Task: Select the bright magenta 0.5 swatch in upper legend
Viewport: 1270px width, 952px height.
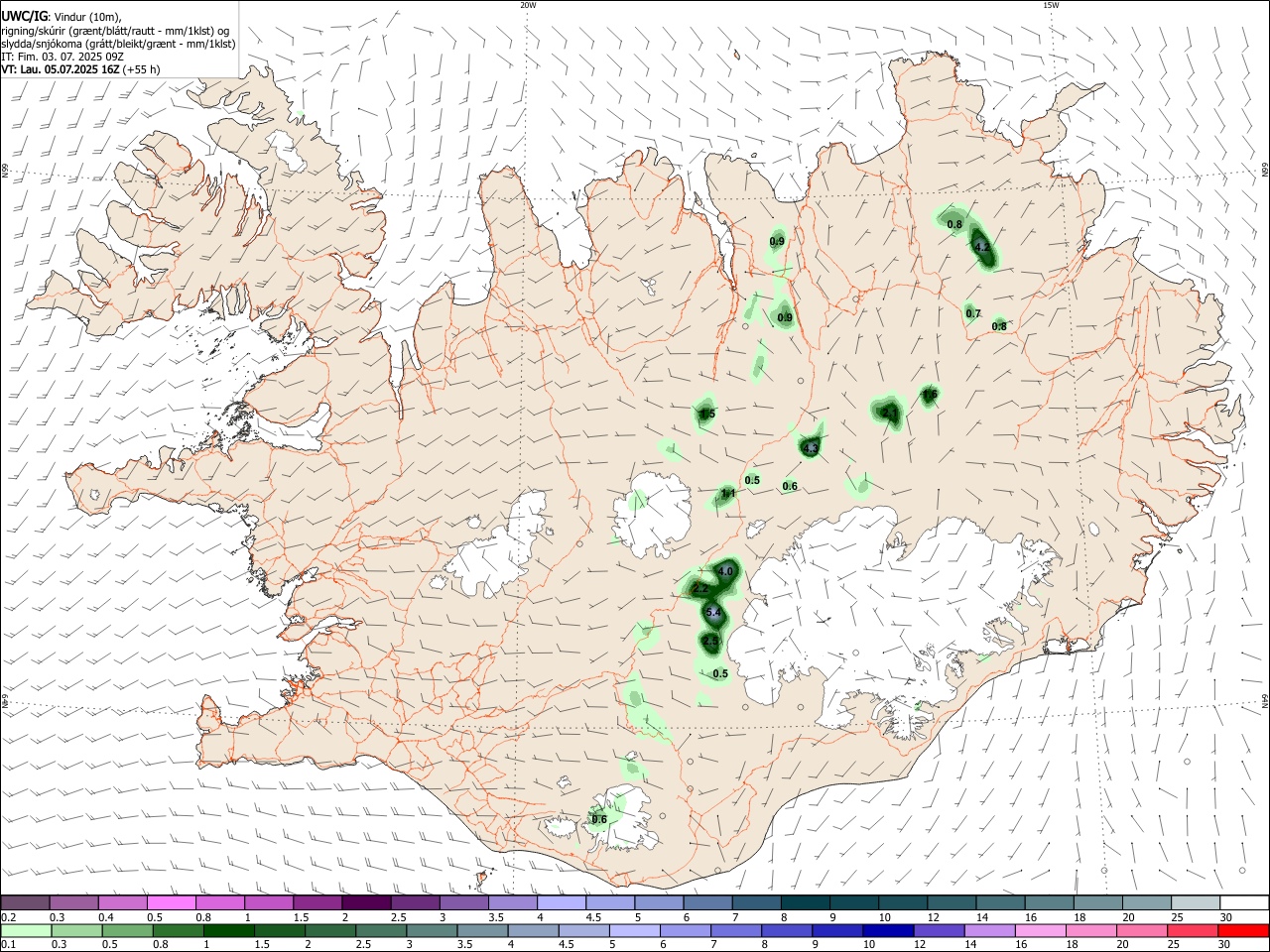Action: coord(172,902)
